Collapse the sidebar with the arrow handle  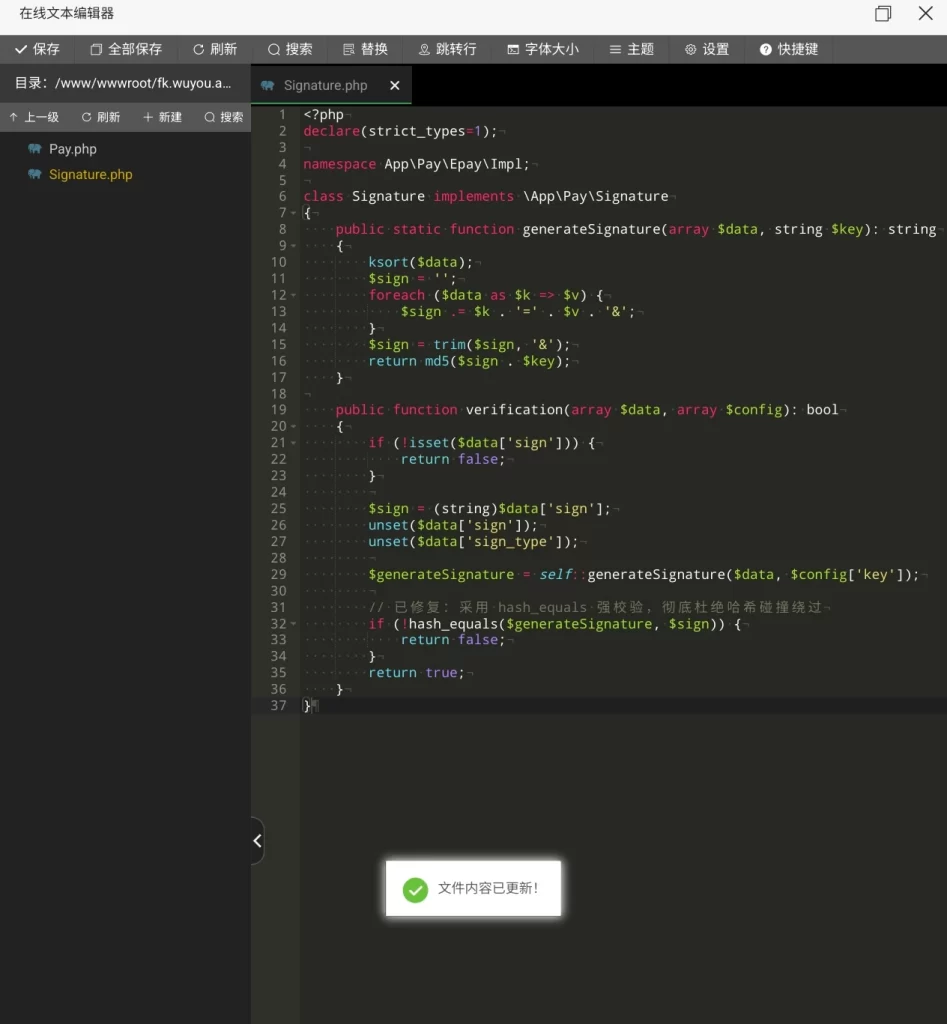257,841
